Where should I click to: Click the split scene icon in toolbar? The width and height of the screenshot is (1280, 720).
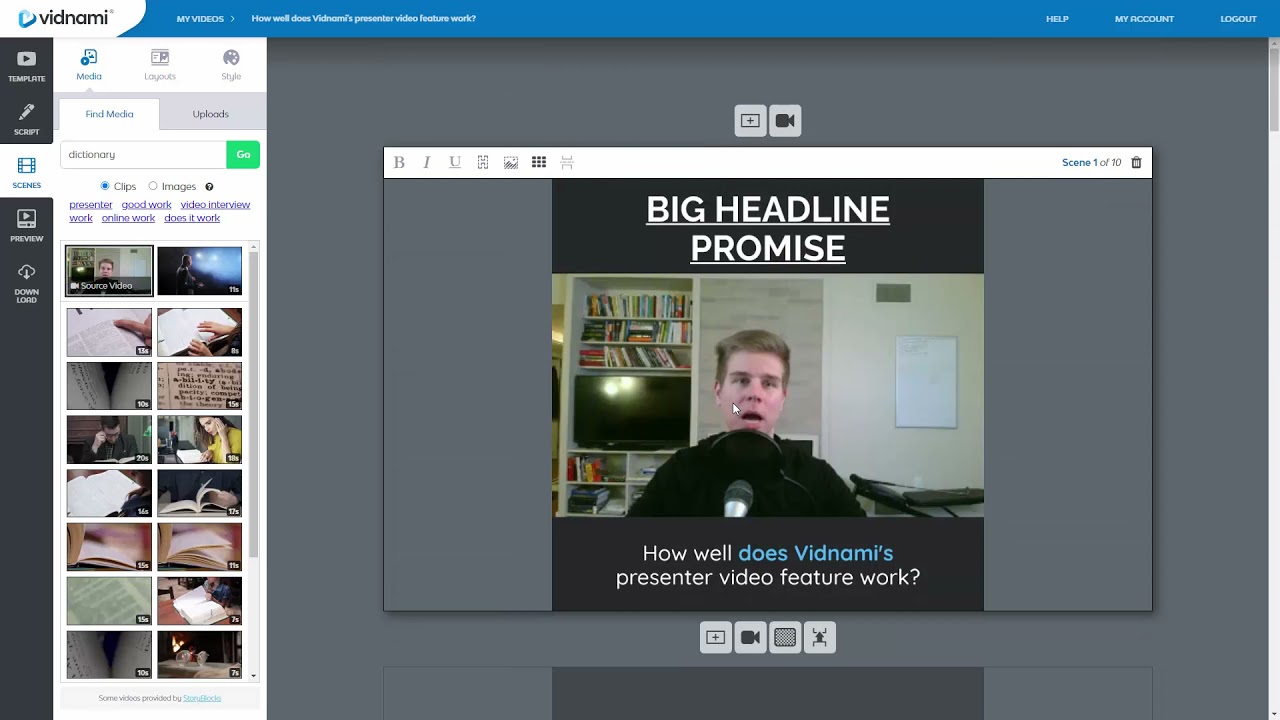(x=567, y=162)
